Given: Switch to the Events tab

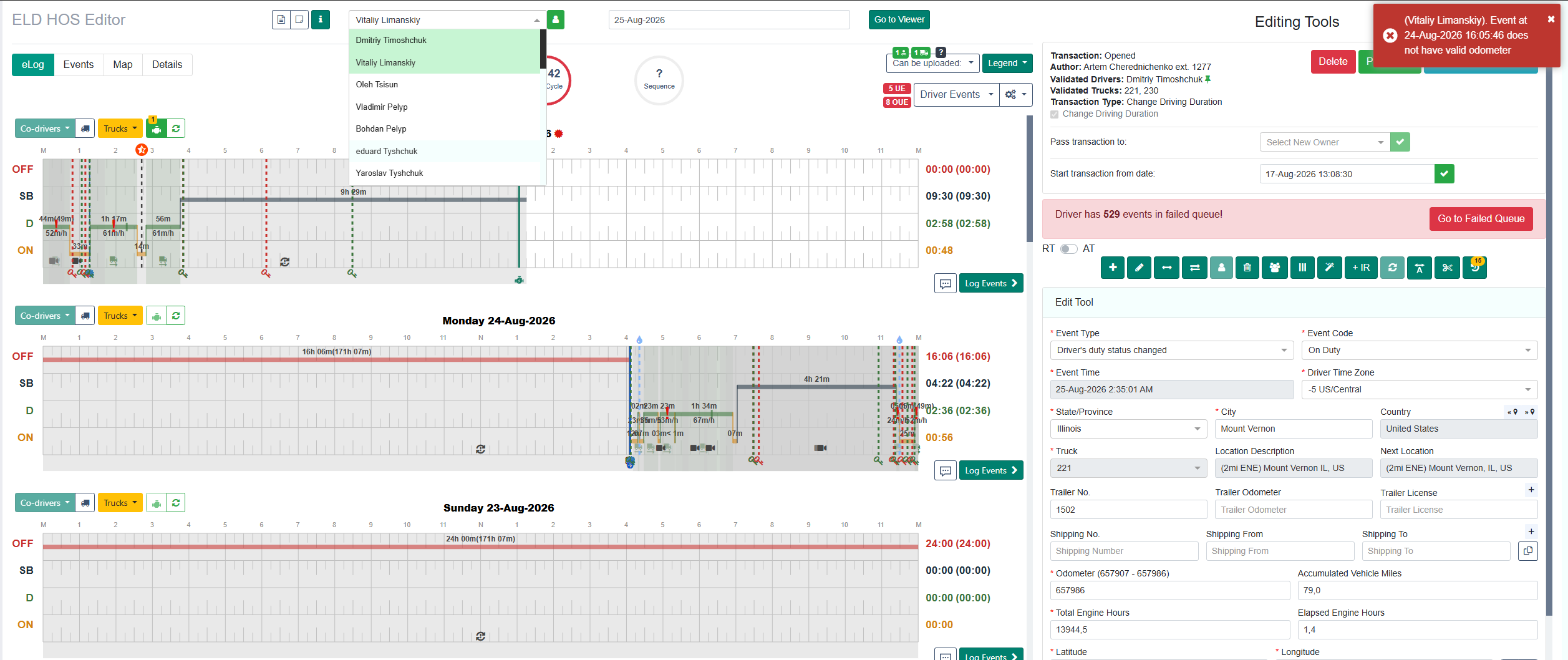Looking at the screenshot, I should pos(79,65).
